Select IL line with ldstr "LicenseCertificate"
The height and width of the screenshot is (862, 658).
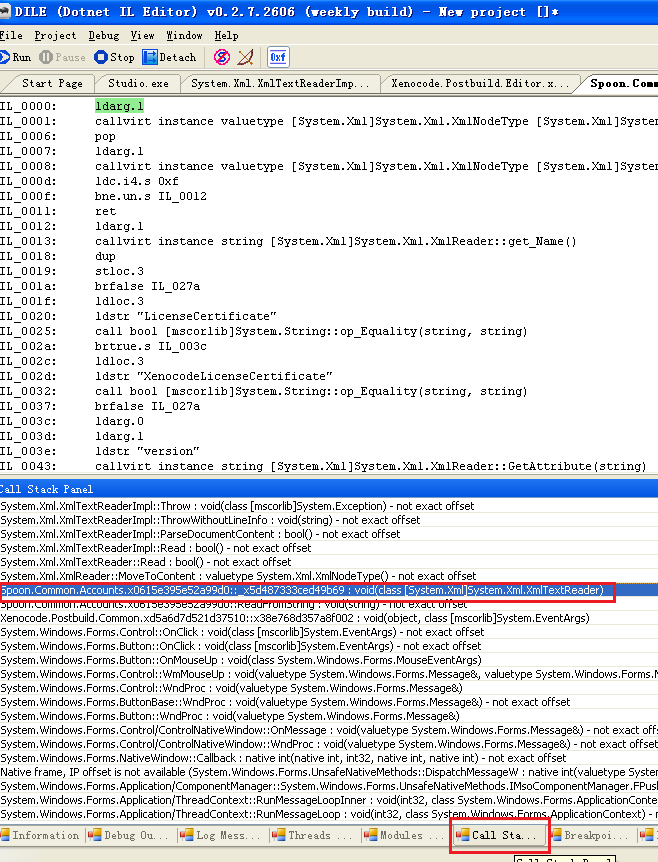click(x=185, y=316)
